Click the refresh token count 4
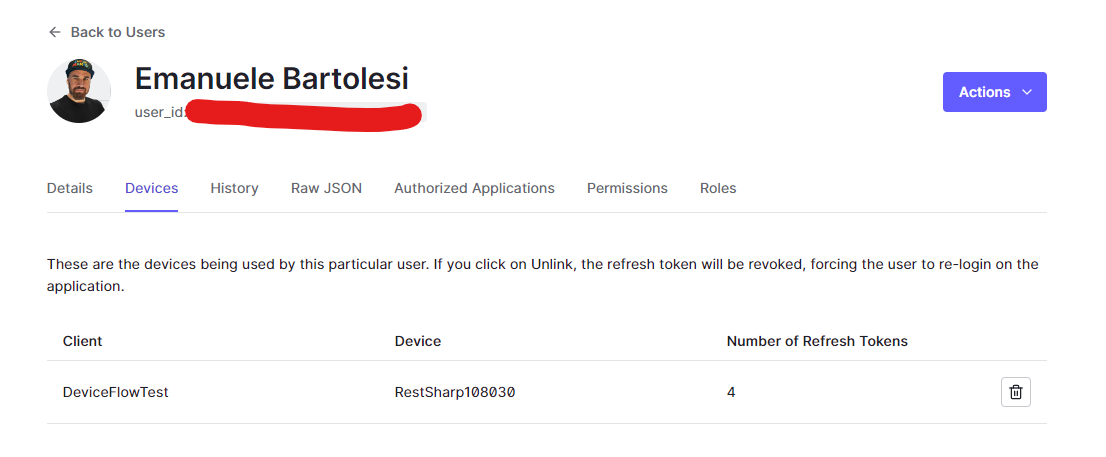 [x=731, y=392]
